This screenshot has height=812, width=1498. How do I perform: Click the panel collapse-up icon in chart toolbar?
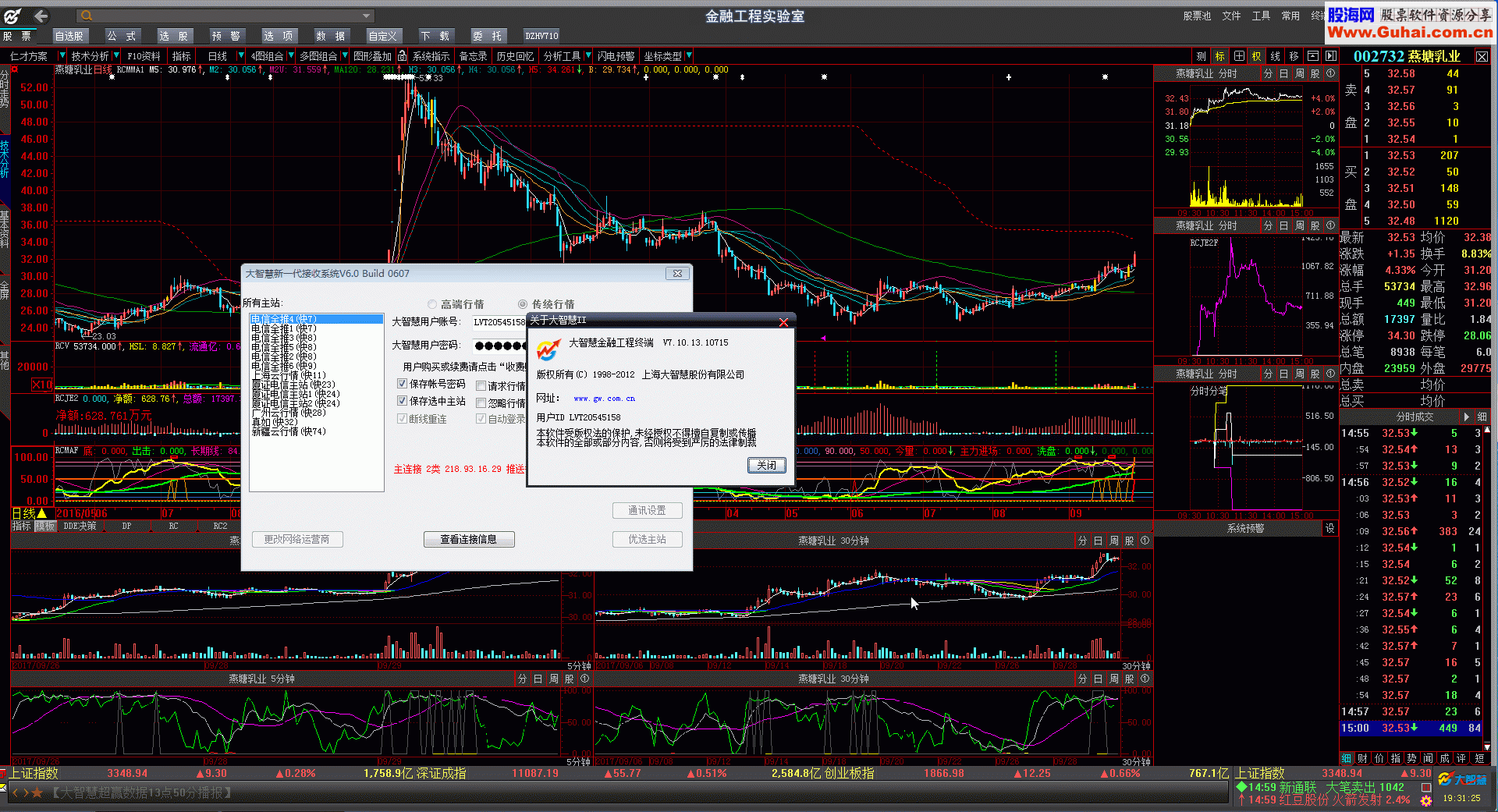(1313, 56)
